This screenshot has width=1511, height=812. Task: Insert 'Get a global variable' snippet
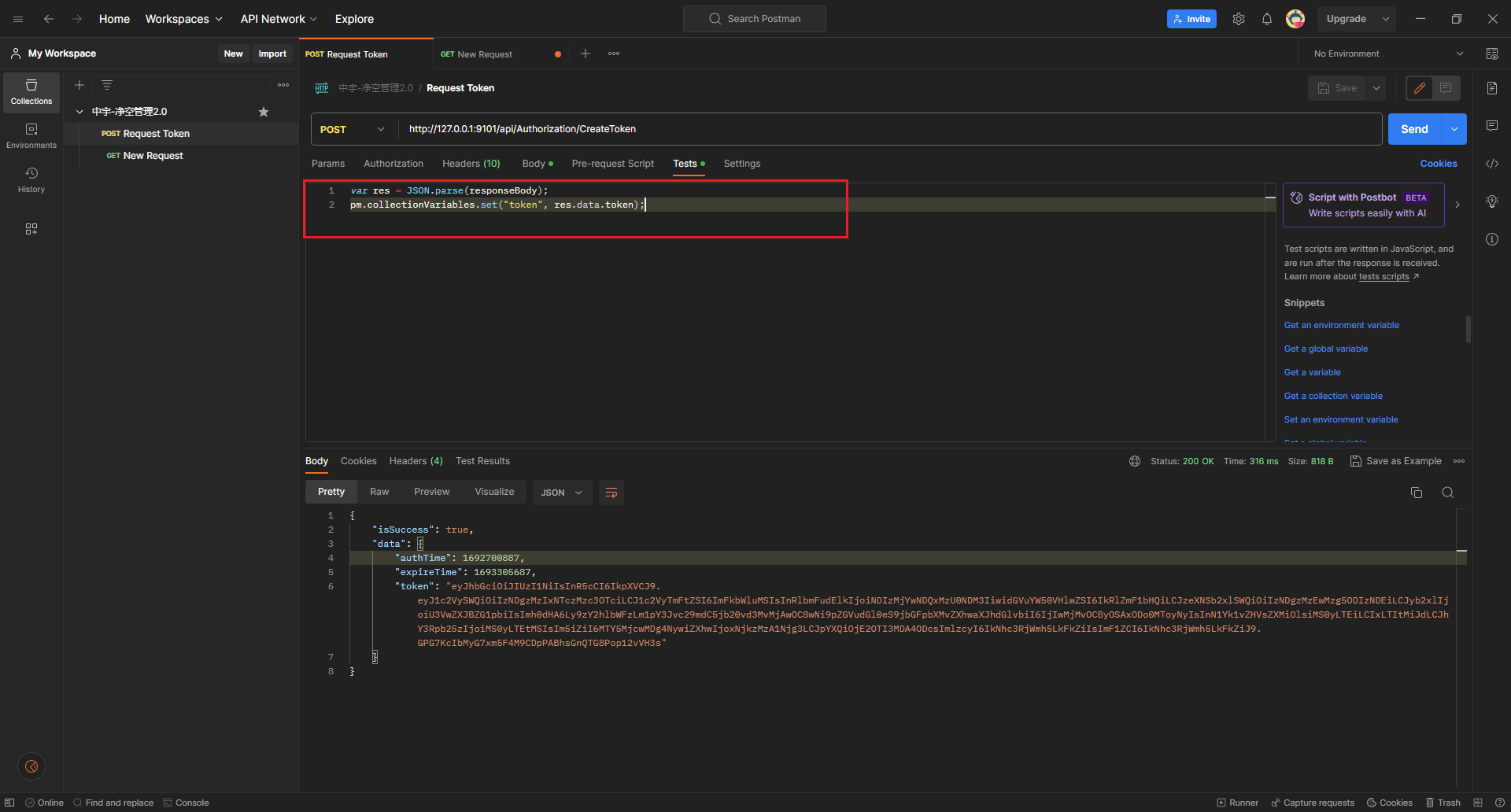click(x=1326, y=349)
